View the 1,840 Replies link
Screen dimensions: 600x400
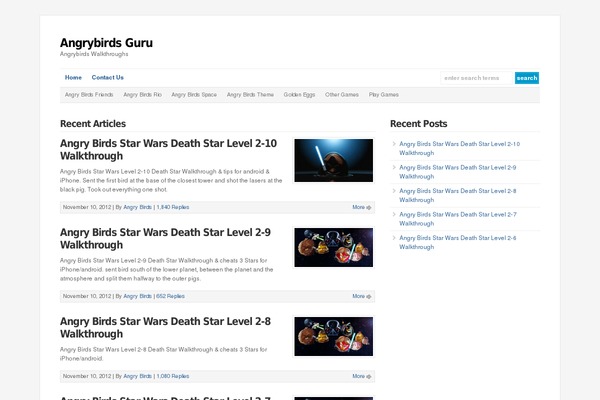pos(173,207)
